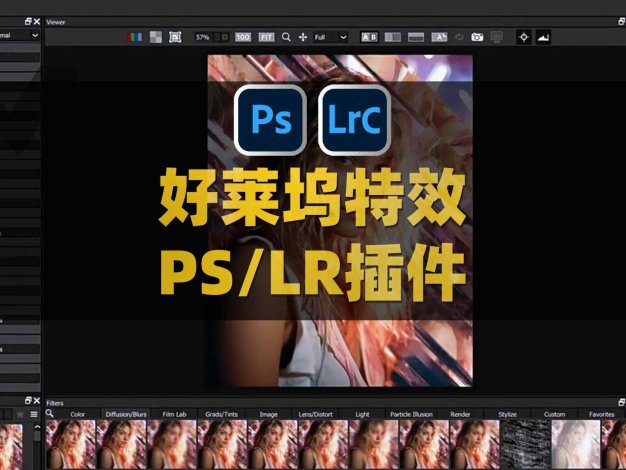This screenshot has width=626, height=470.
Task: Click the 57% zoom value field
Action: 206,37
